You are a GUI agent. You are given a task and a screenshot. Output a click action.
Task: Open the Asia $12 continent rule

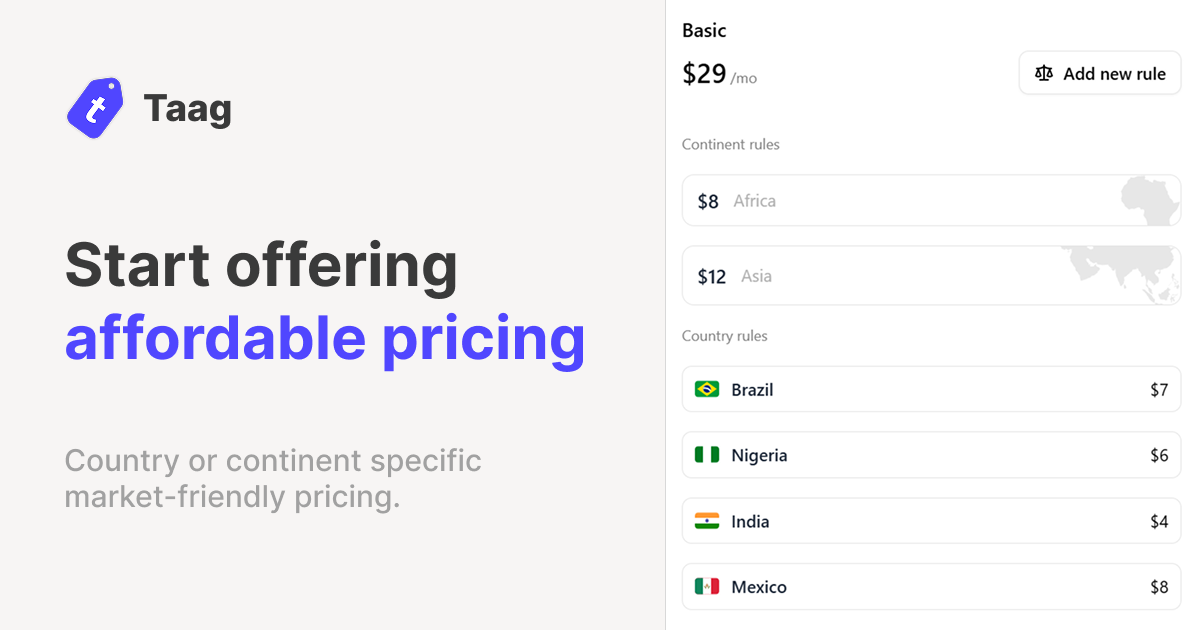click(x=900, y=276)
